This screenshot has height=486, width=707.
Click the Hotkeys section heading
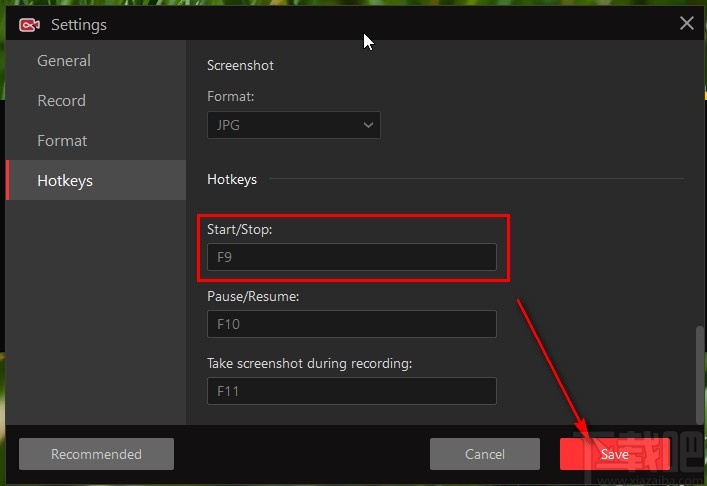tap(232, 180)
